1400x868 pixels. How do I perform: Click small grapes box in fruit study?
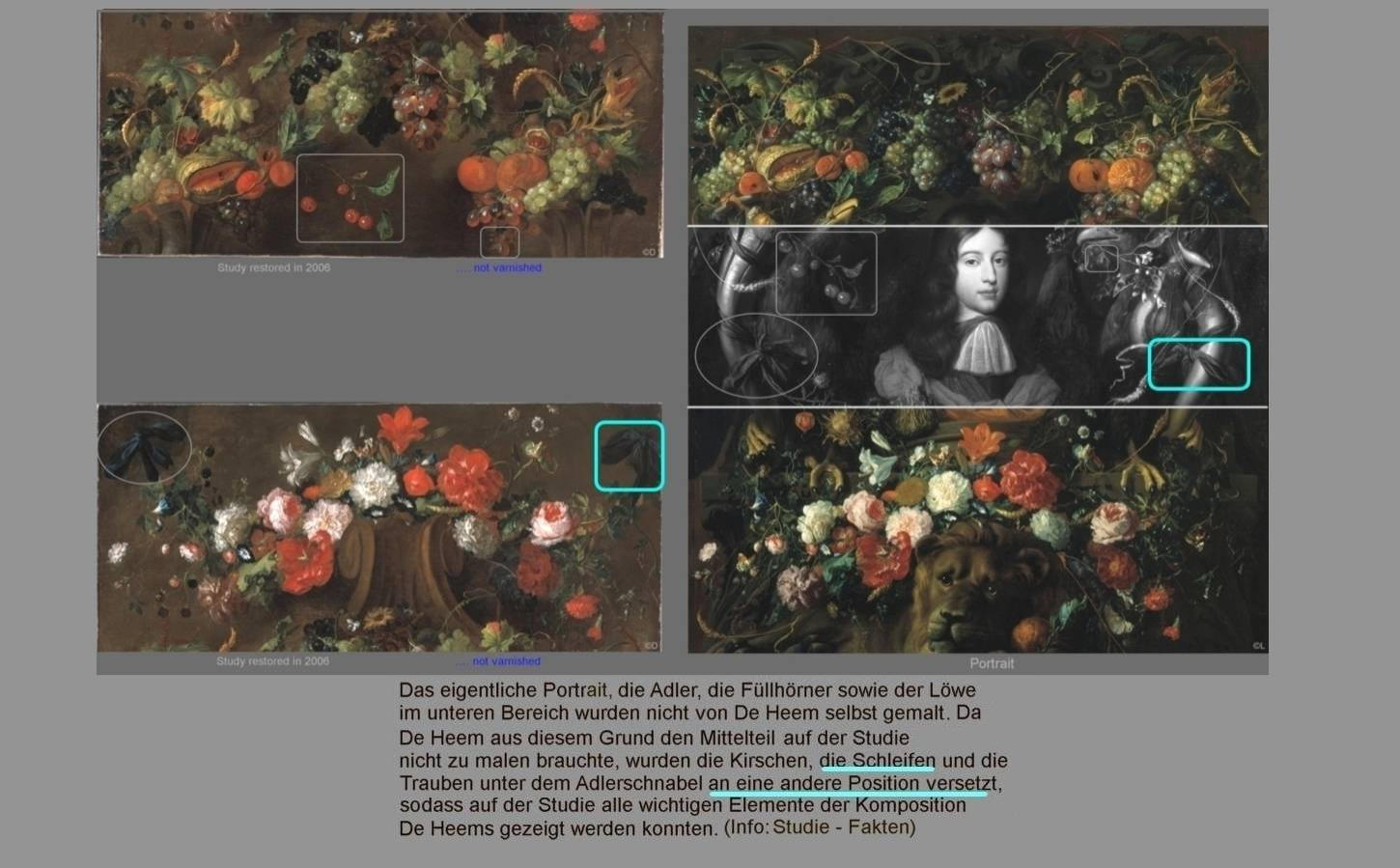coord(499,241)
